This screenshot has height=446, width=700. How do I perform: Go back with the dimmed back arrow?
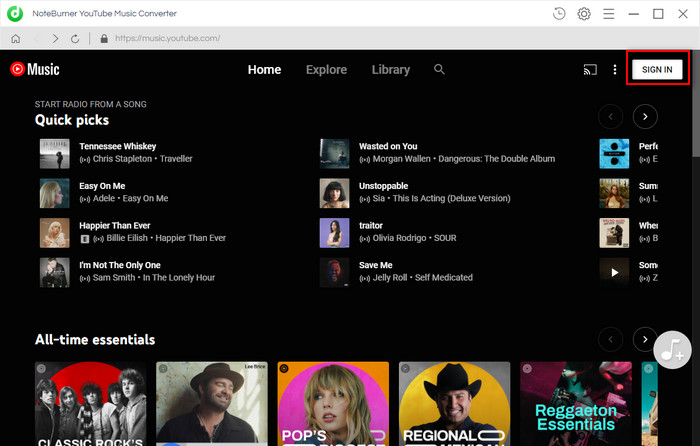[x=37, y=39]
